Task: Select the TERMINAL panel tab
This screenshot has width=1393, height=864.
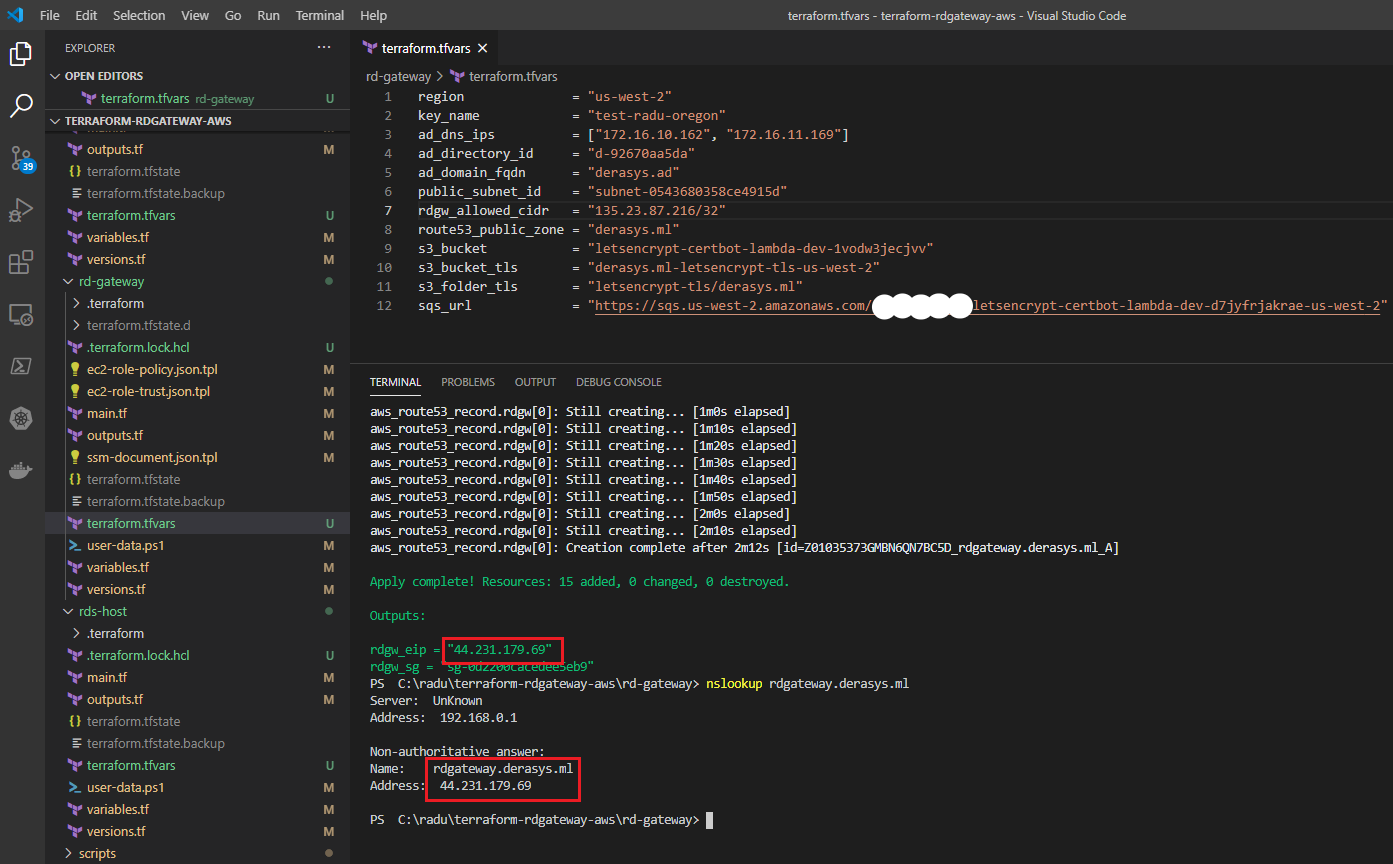Action: (x=395, y=382)
